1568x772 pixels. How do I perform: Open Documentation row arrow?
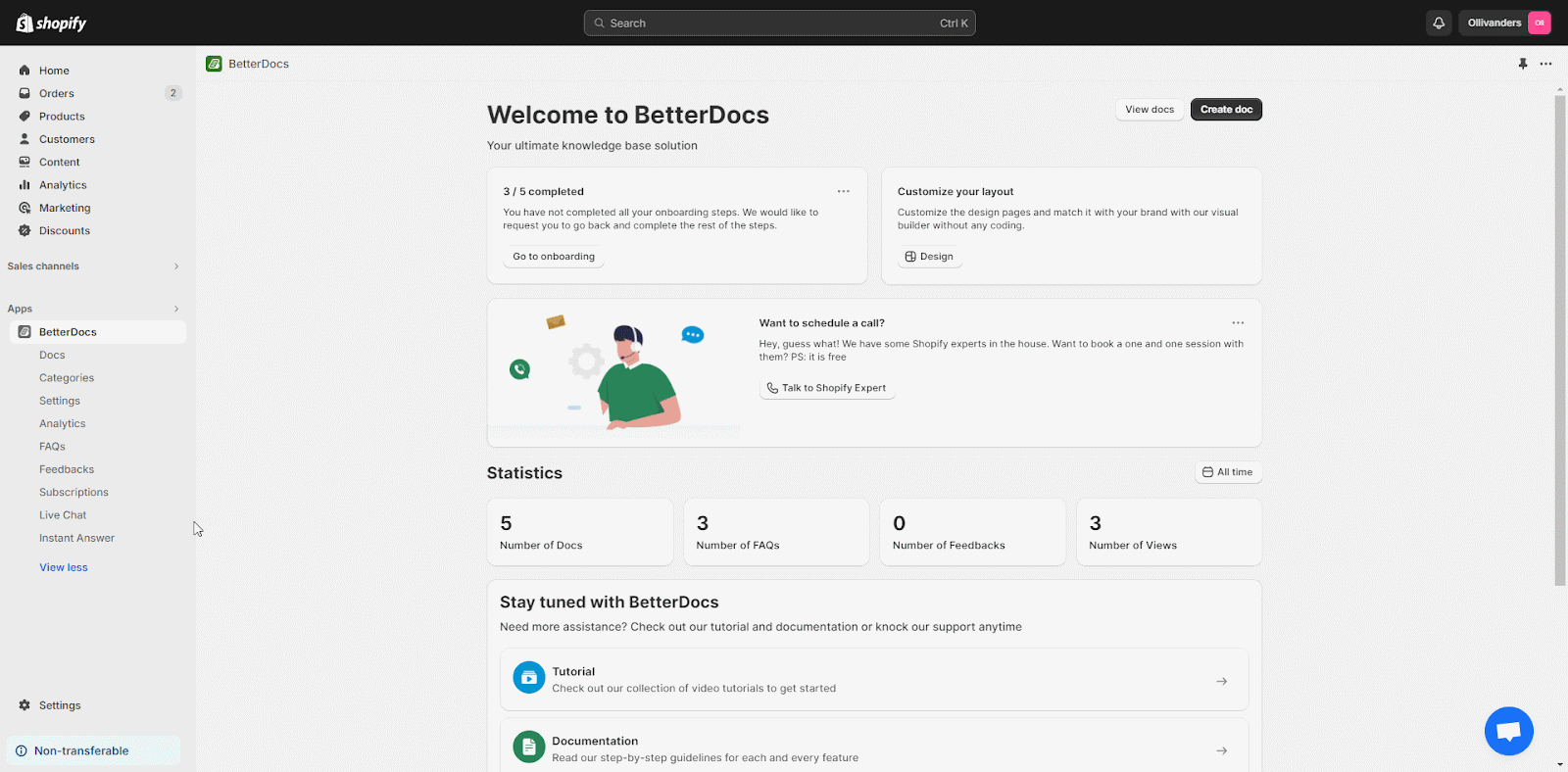coord(1222,750)
